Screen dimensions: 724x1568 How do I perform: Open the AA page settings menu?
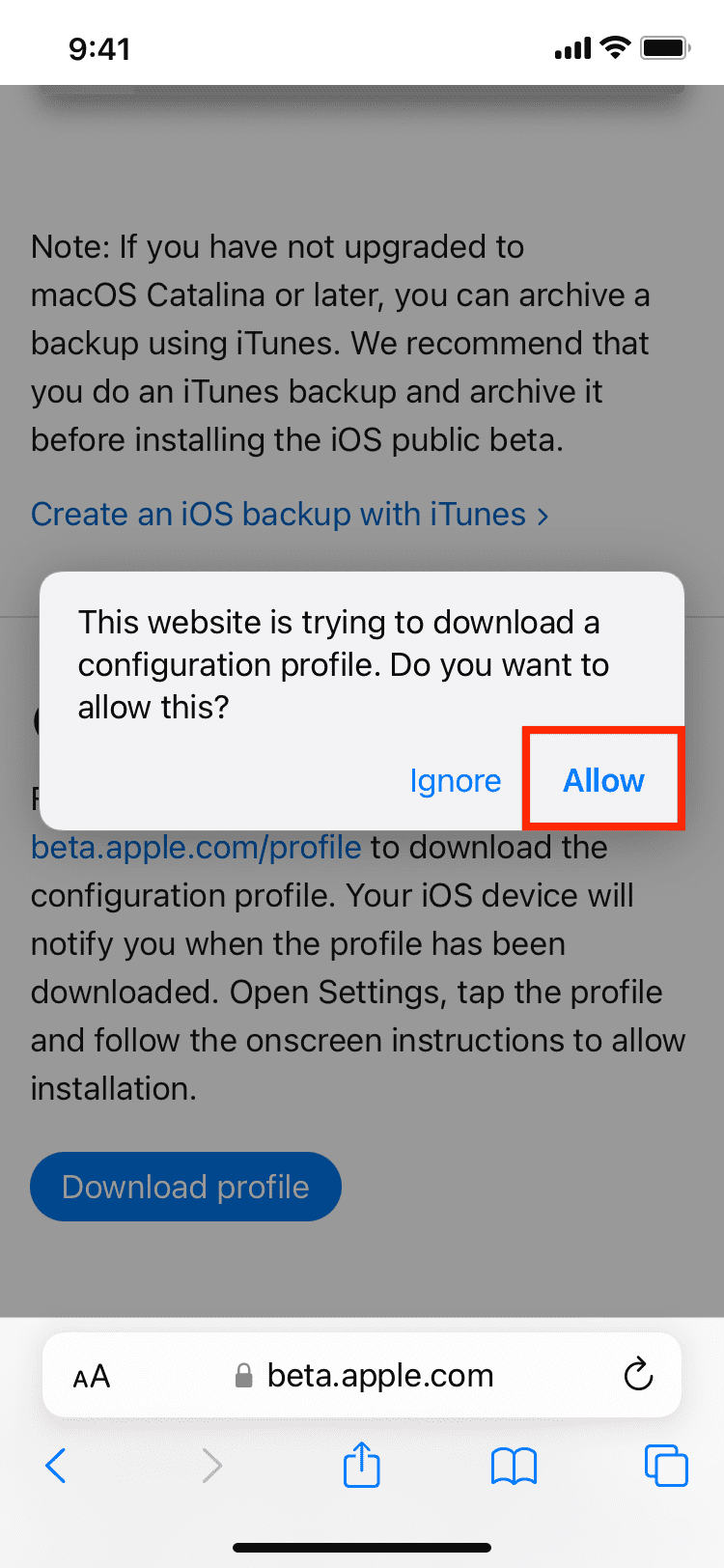point(92,1377)
